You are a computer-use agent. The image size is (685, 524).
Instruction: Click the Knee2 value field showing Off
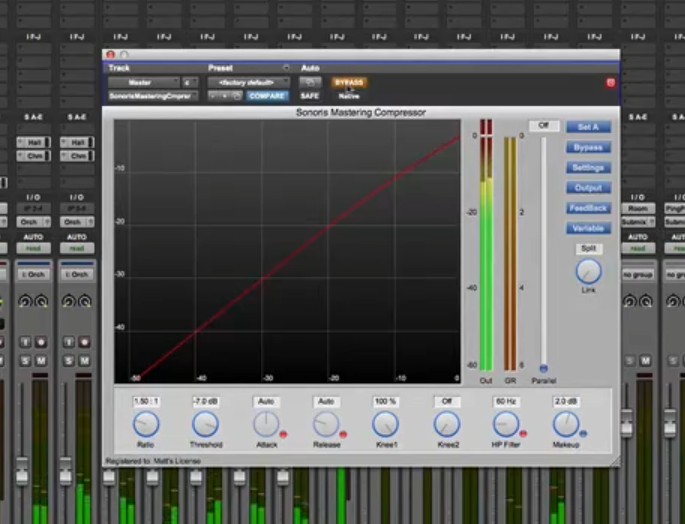coord(446,401)
